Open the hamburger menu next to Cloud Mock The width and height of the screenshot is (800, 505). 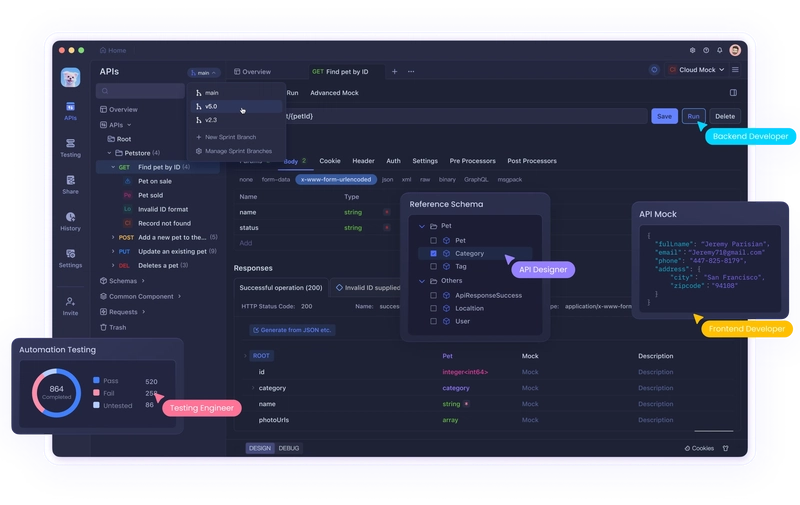pyautogui.click(x=735, y=69)
